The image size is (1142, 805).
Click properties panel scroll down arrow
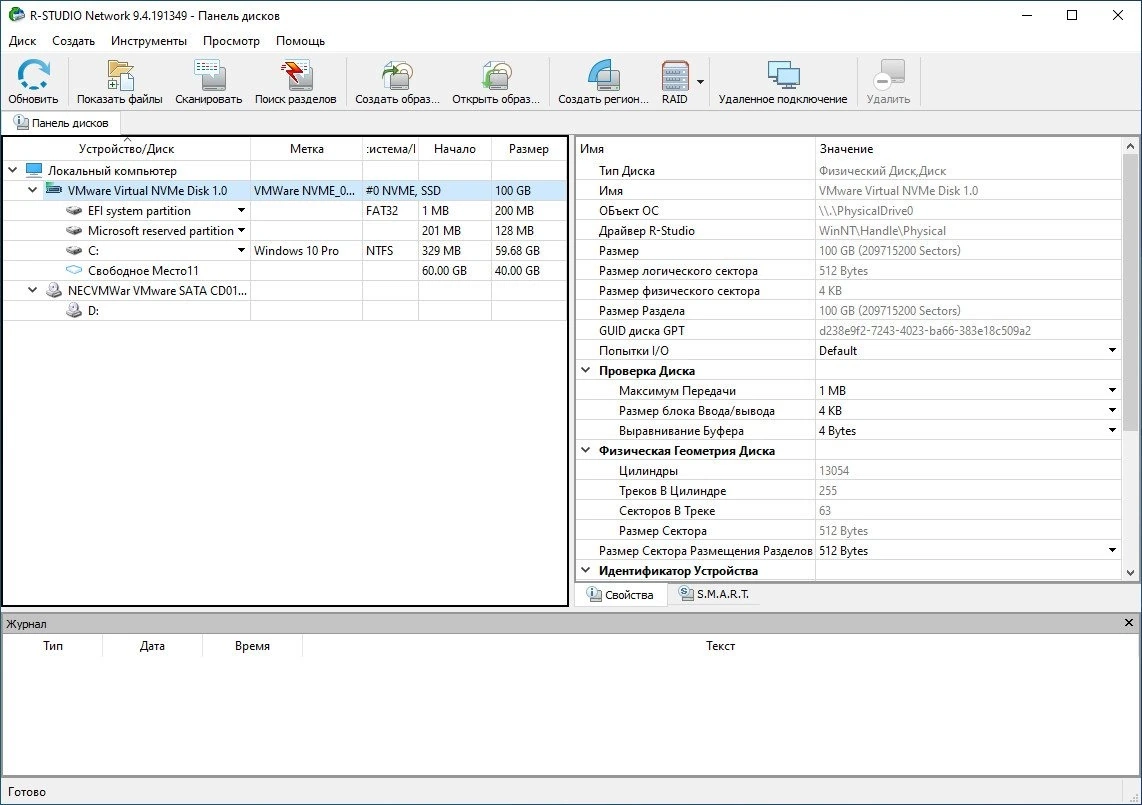[x=1130, y=573]
